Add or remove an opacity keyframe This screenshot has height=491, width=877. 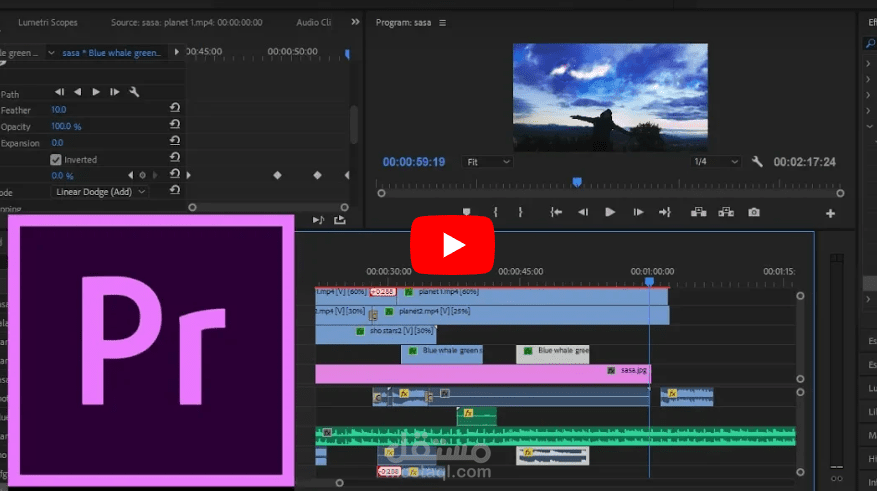click(x=143, y=175)
